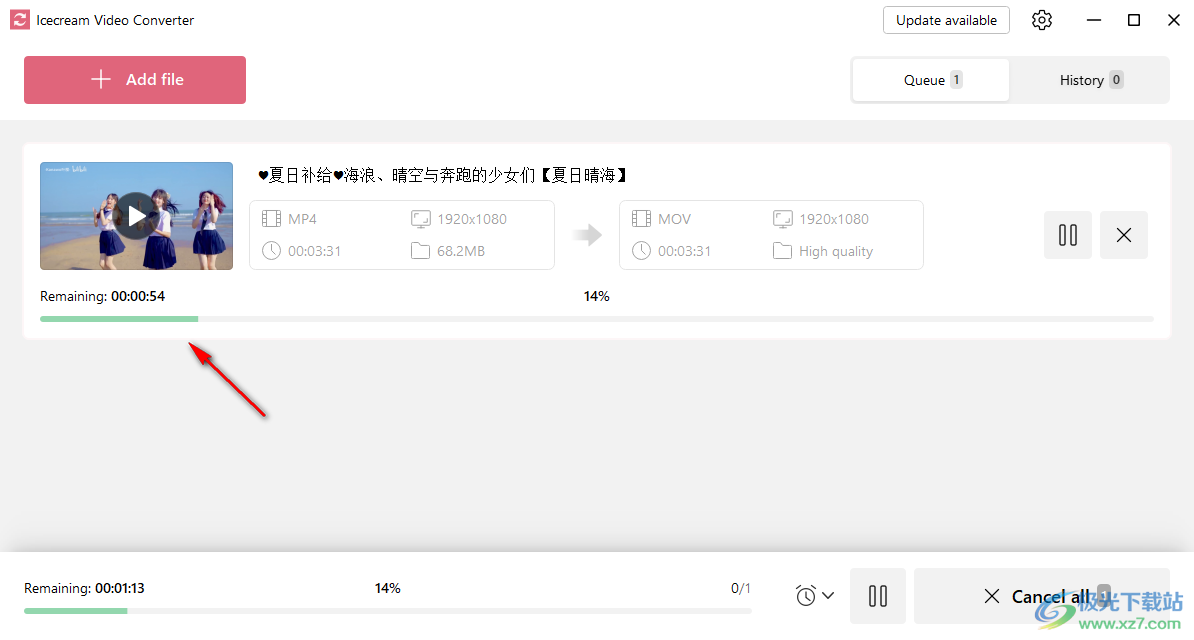
Task: Click the Add file button
Action: click(x=135, y=79)
